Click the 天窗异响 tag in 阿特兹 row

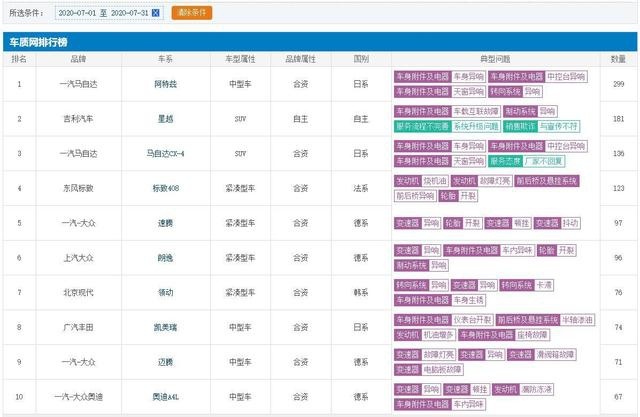coord(469,92)
